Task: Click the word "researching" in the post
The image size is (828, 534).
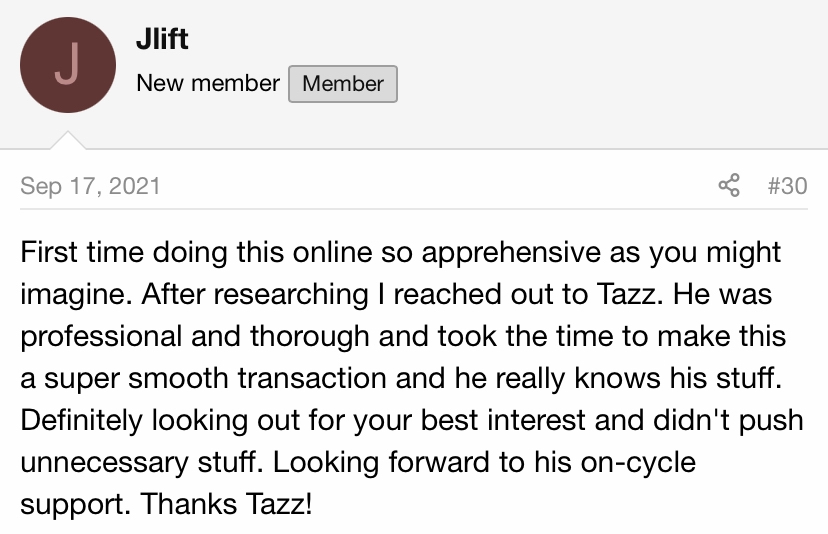Action: click(x=291, y=295)
